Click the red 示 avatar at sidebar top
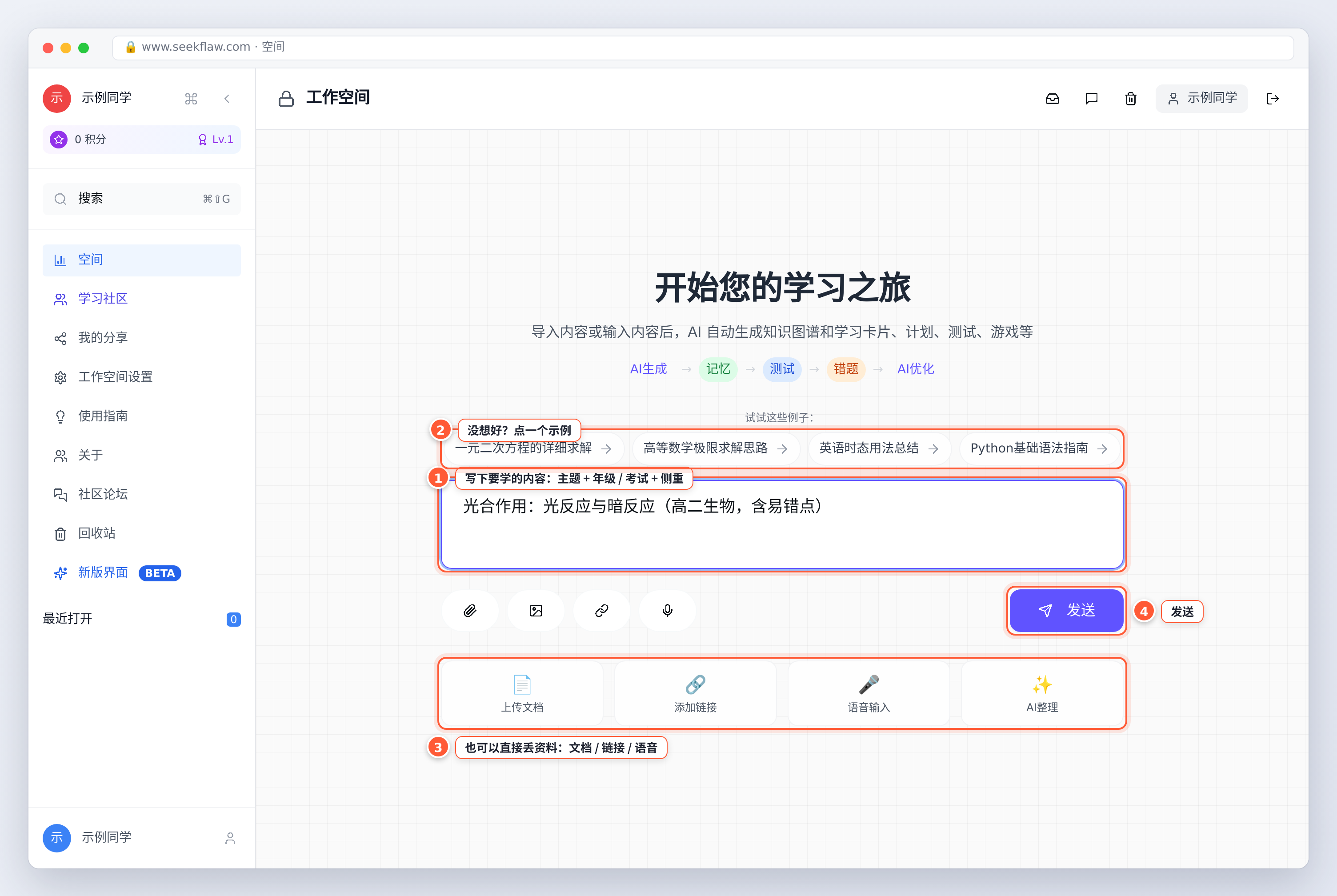Image resolution: width=1337 pixels, height=896 pixels. (x=56, y=98)
